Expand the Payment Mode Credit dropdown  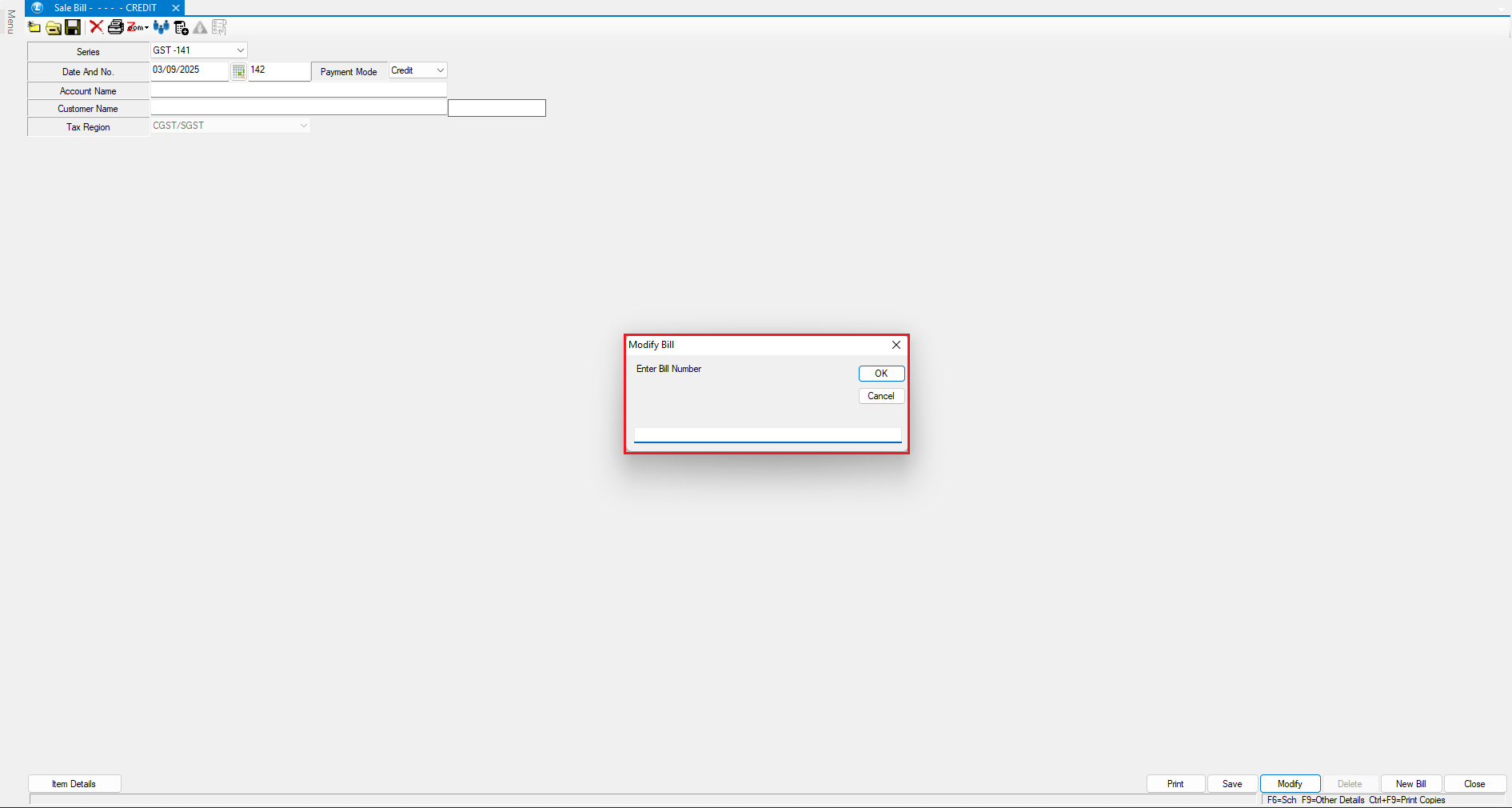pyautogui.click(x=440, y=70)
